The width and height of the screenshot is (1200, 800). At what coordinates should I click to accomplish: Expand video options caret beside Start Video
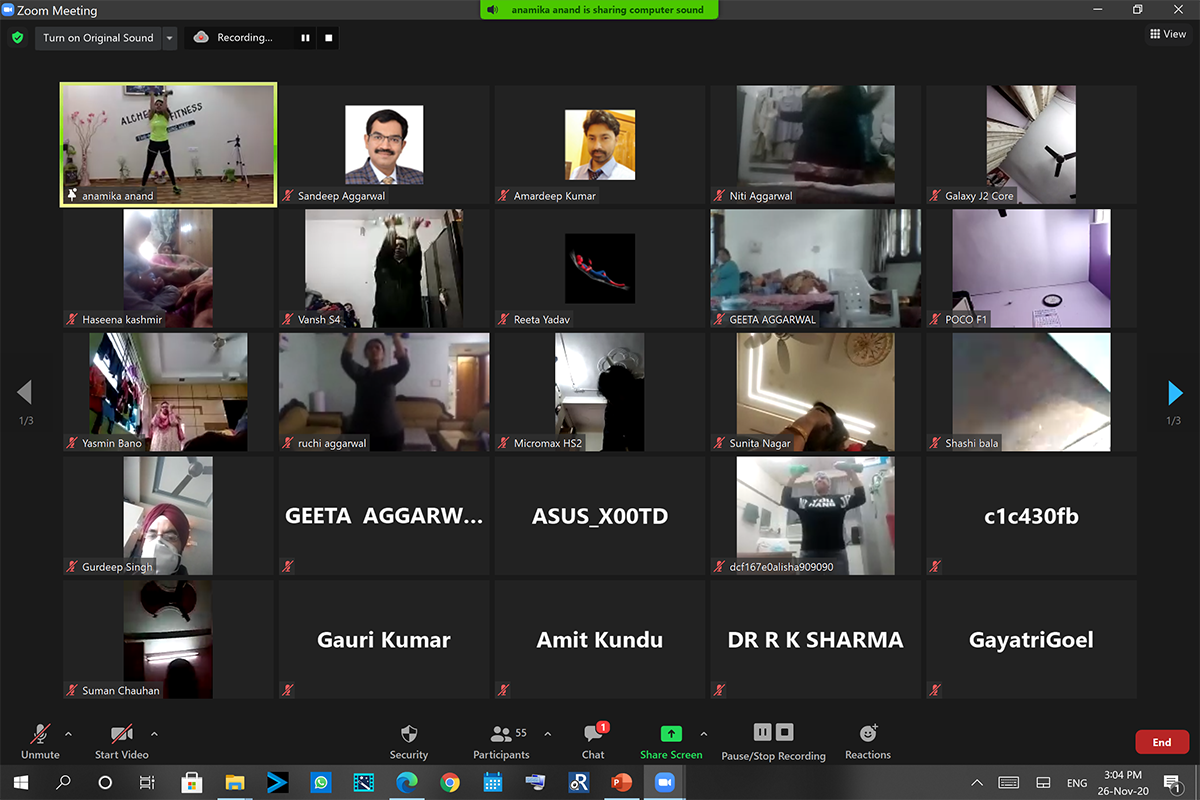tap(154, 734)
